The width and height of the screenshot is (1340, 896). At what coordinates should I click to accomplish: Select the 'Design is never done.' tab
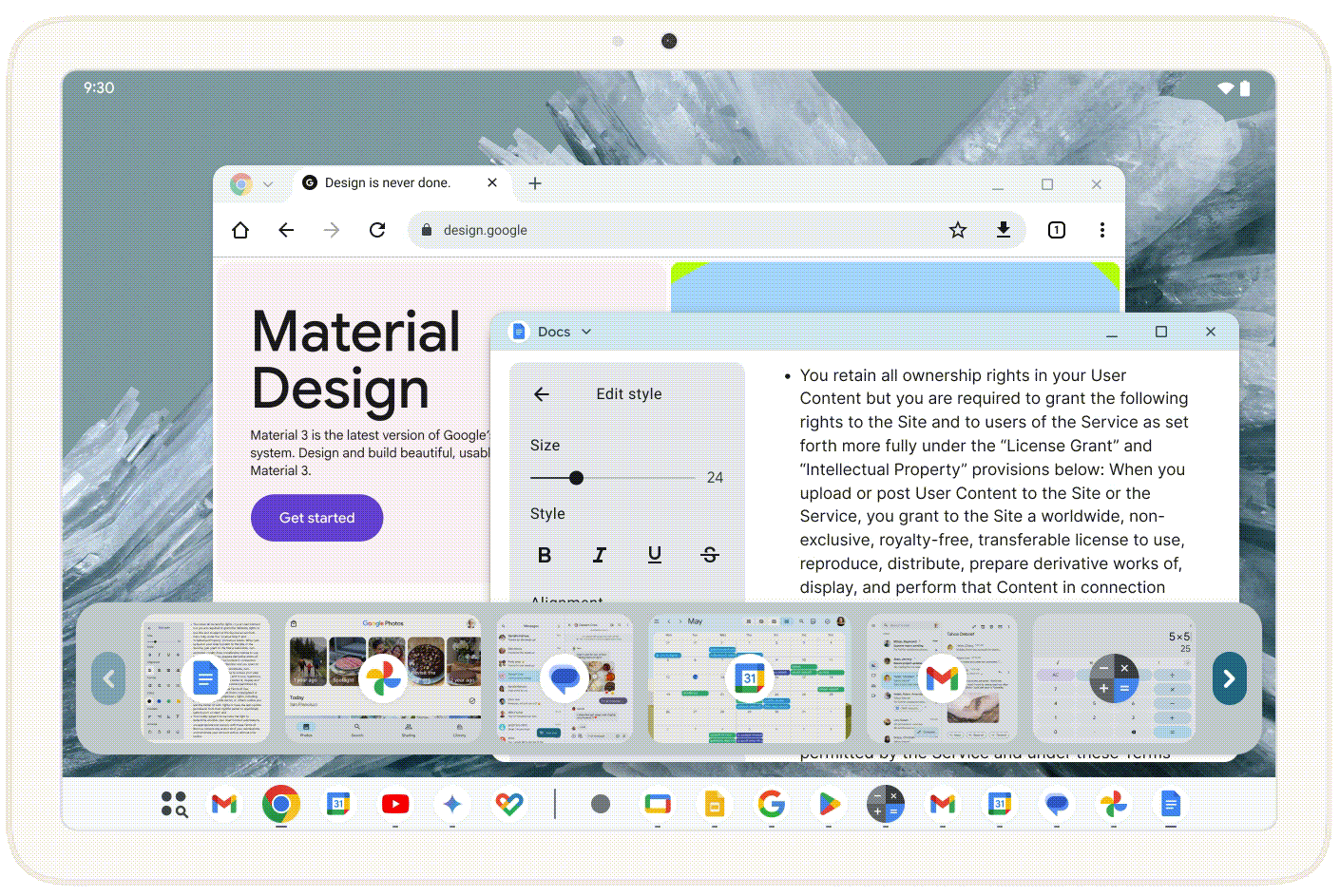point(399,183)
